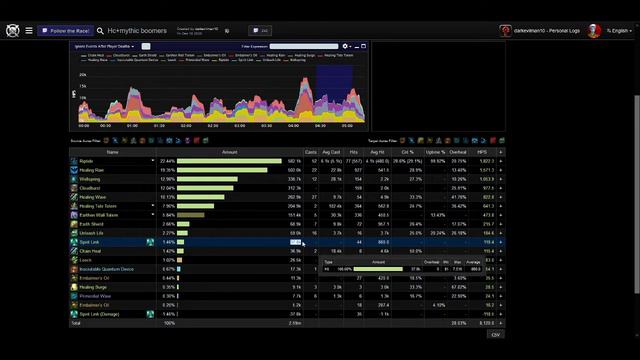Click the Wellspring spell icon
Viewport: 640px width, 360px height.
(74, 179)
